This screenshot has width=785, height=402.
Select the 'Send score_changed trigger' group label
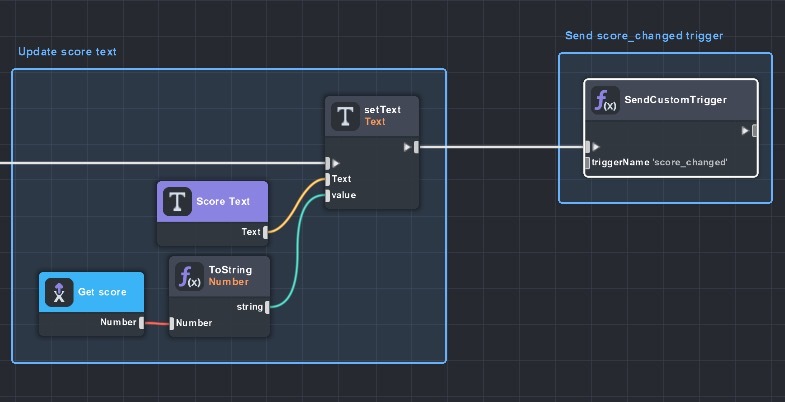pyautogui.click(x=643, y=36)
